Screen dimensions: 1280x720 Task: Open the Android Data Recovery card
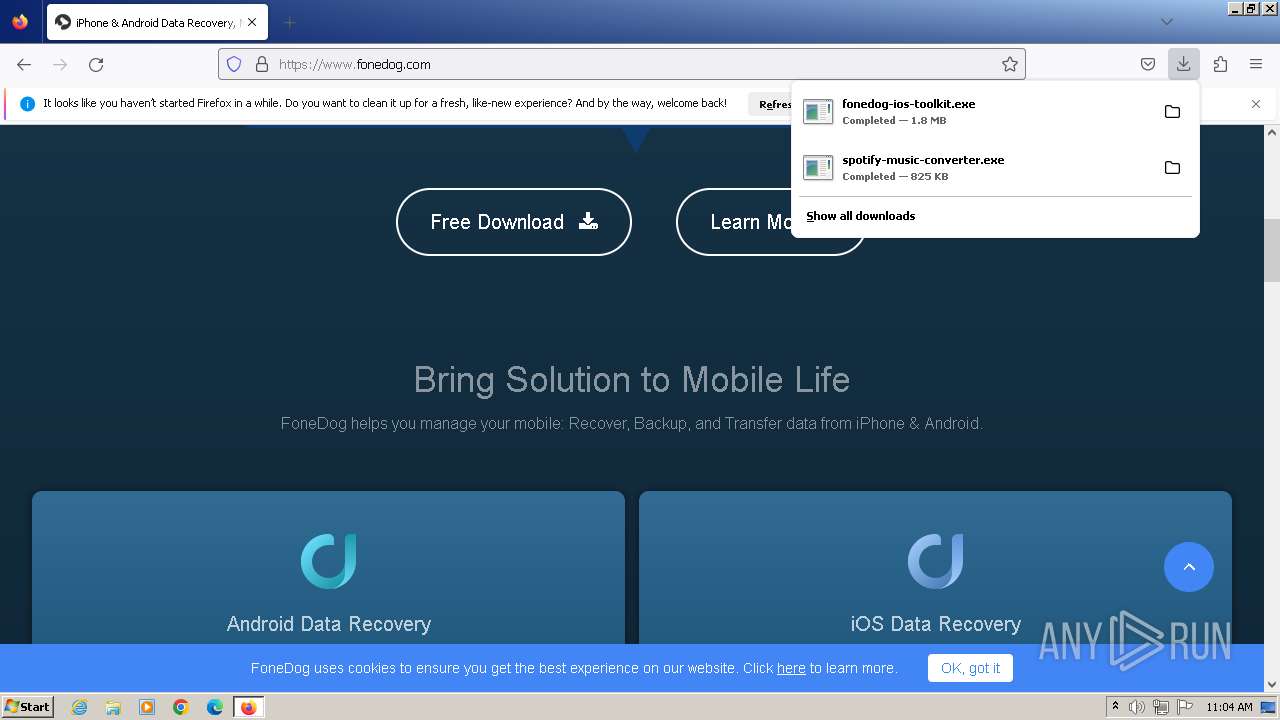(328, 568)
